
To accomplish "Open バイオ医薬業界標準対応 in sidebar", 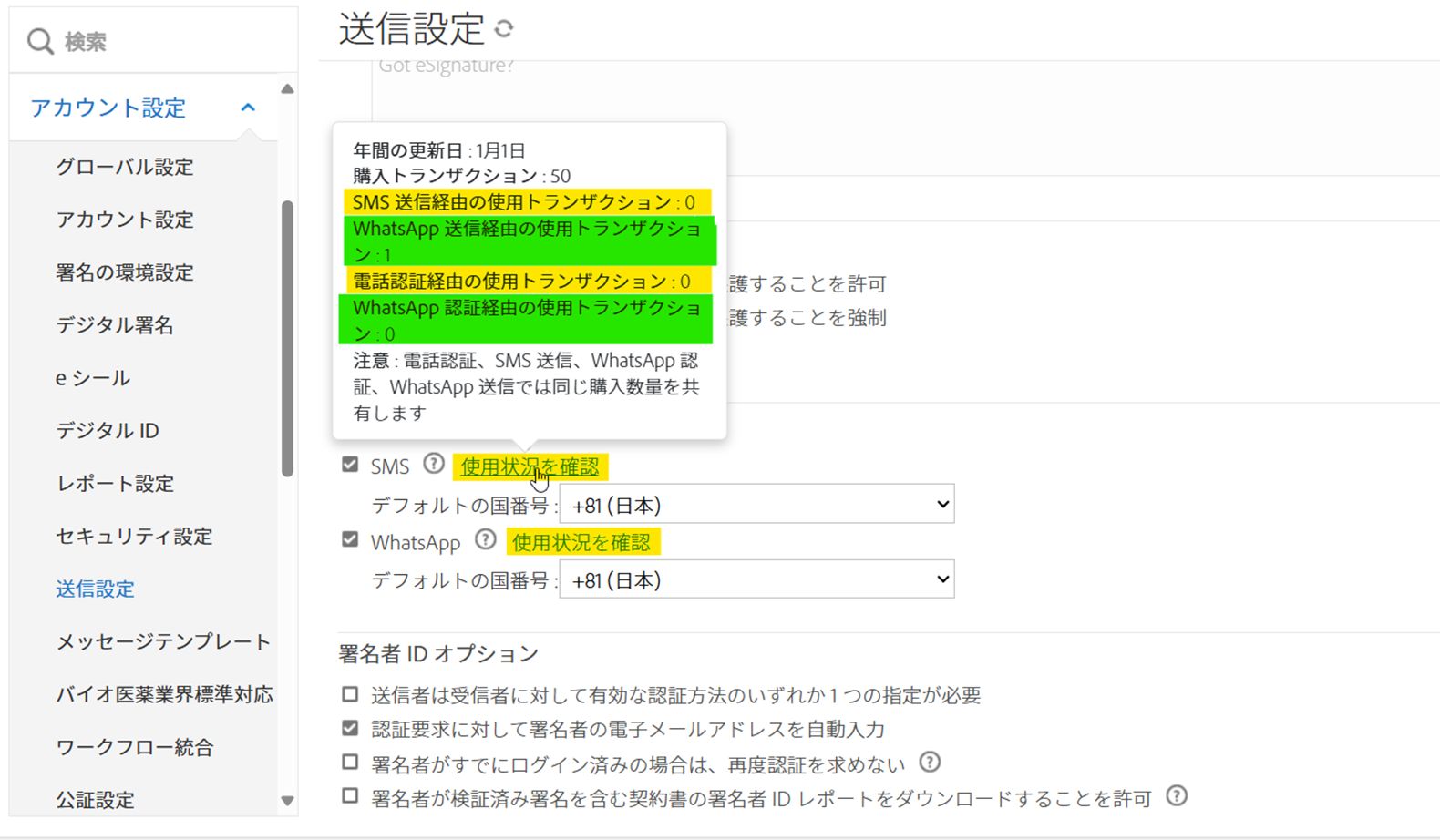I will (165, 695).
